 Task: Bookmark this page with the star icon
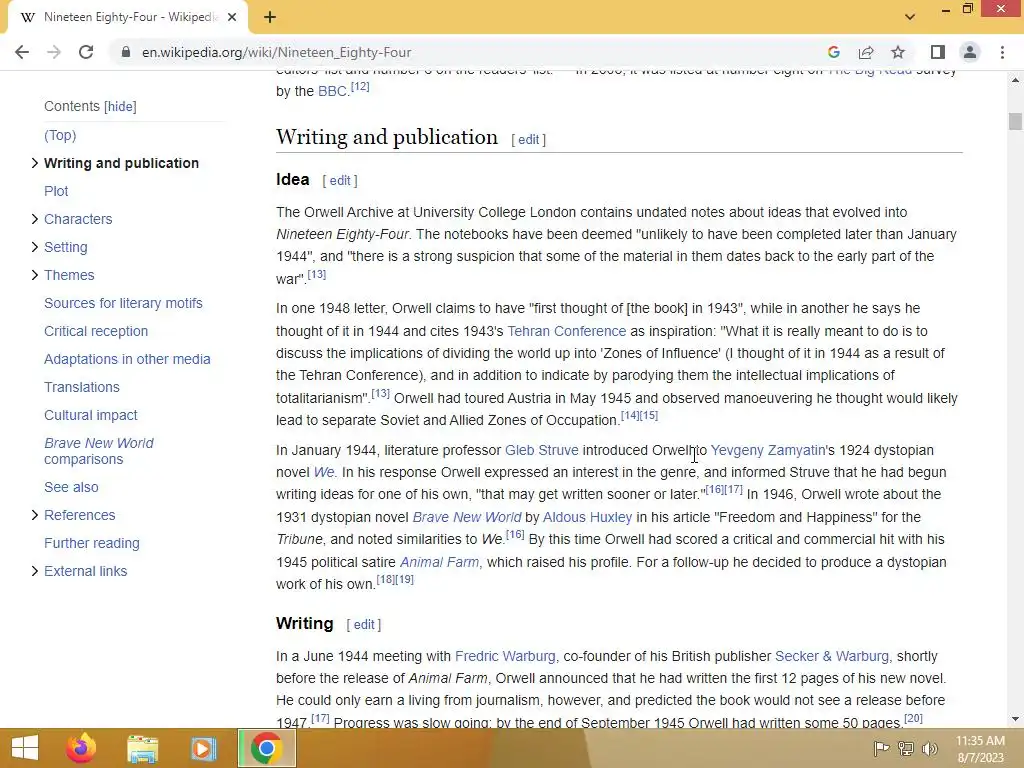pyautogui.click(x=898, y=52)
